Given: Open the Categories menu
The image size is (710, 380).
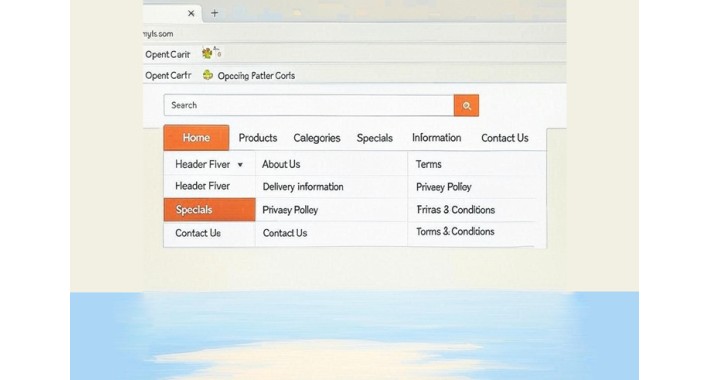Looking at the screenshot, I should [x=317, y=138].
